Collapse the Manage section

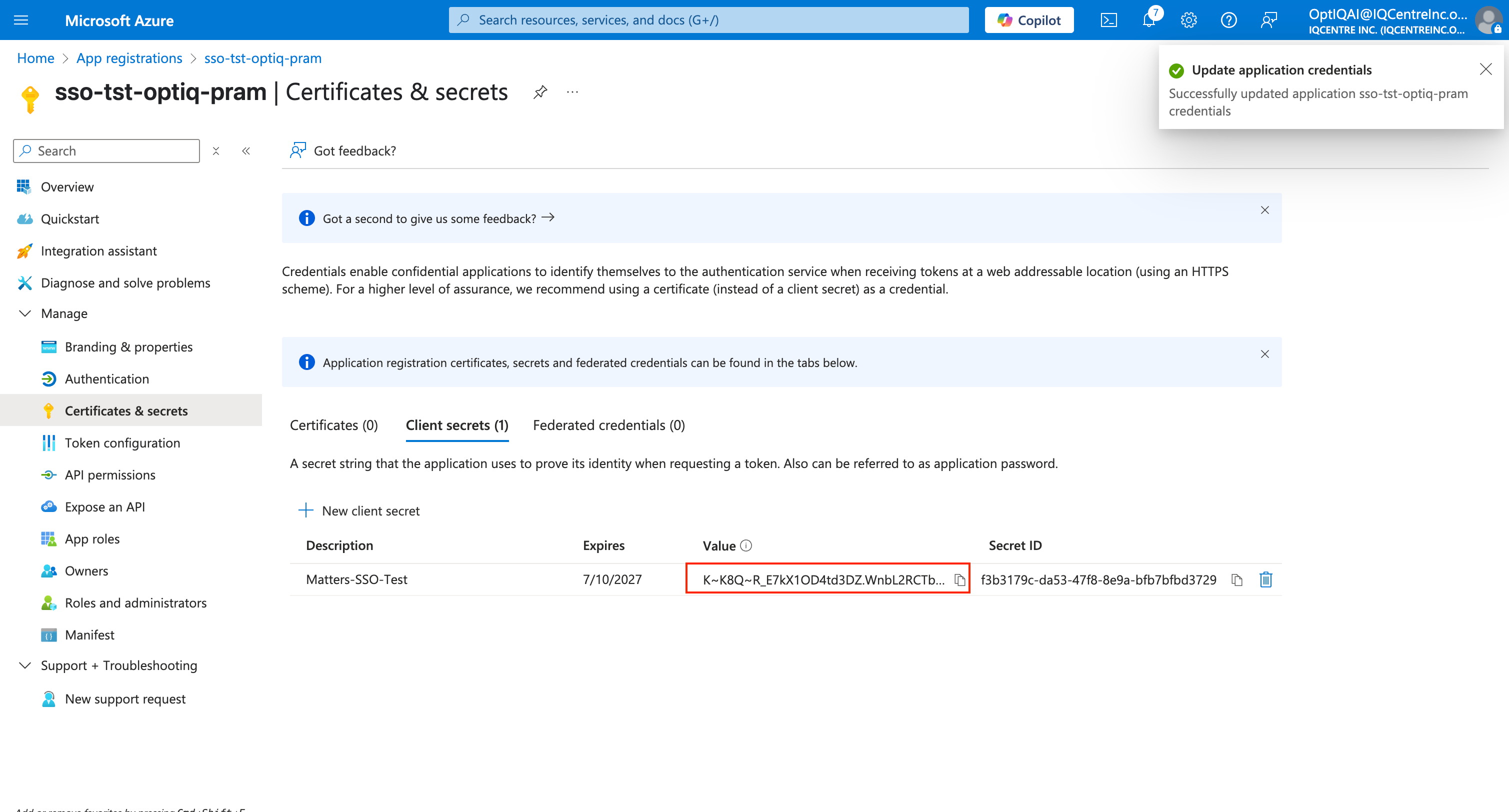coord(24,313)
